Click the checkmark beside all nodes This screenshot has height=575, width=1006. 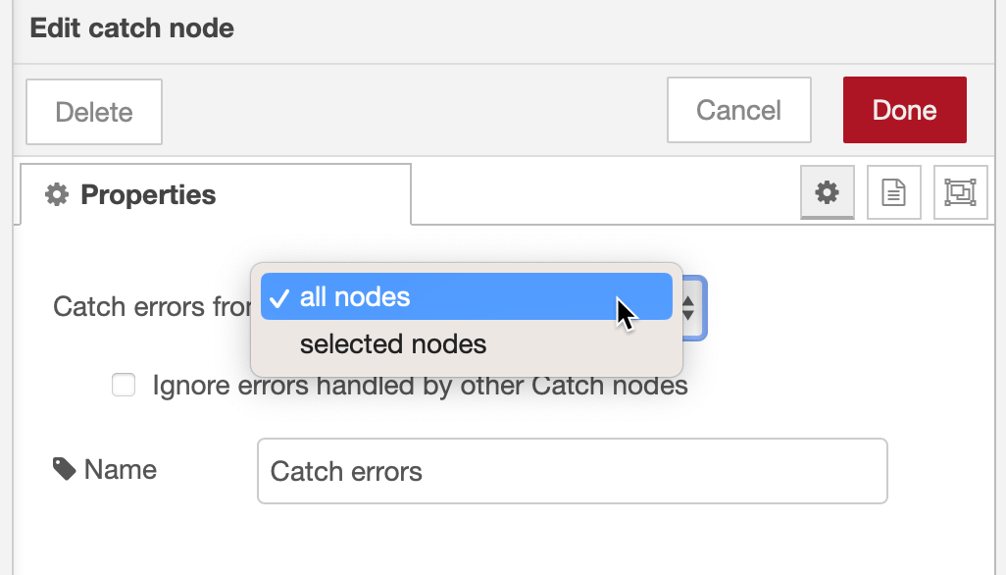[279, 298]
